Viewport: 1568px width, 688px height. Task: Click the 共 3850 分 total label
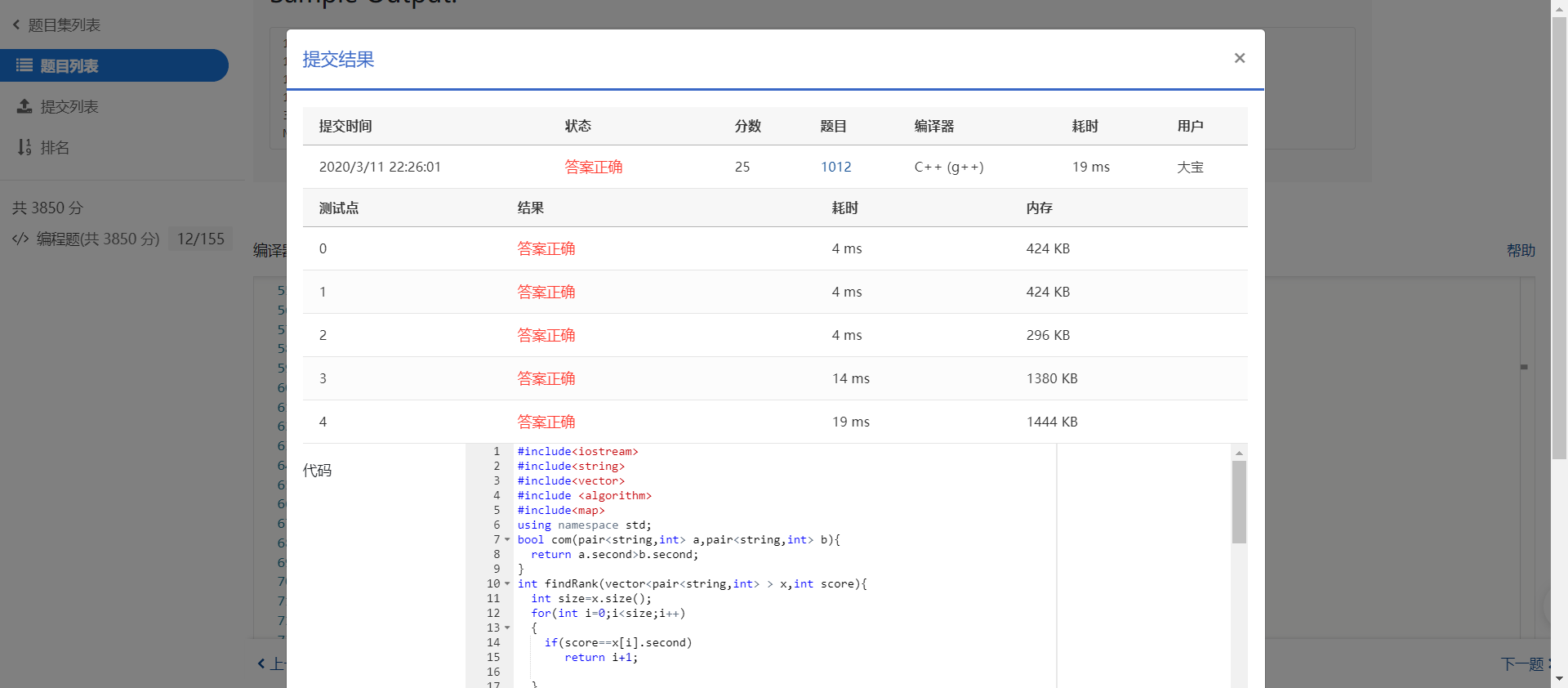coord(47,208)
